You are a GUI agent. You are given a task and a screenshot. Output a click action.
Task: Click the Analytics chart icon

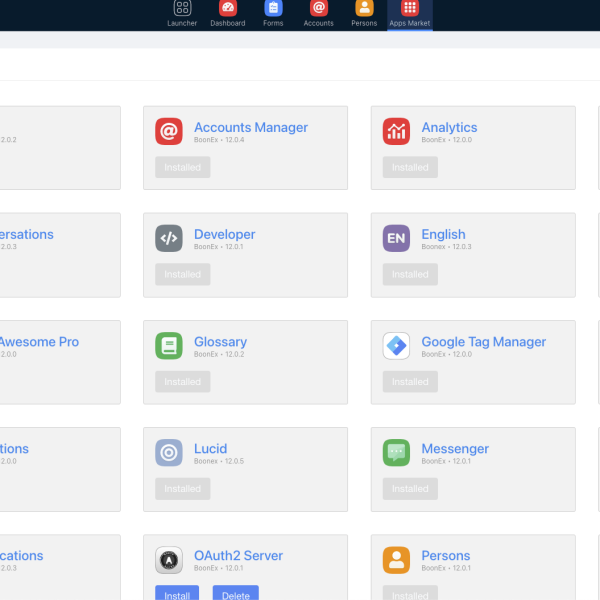click(396, 131)
